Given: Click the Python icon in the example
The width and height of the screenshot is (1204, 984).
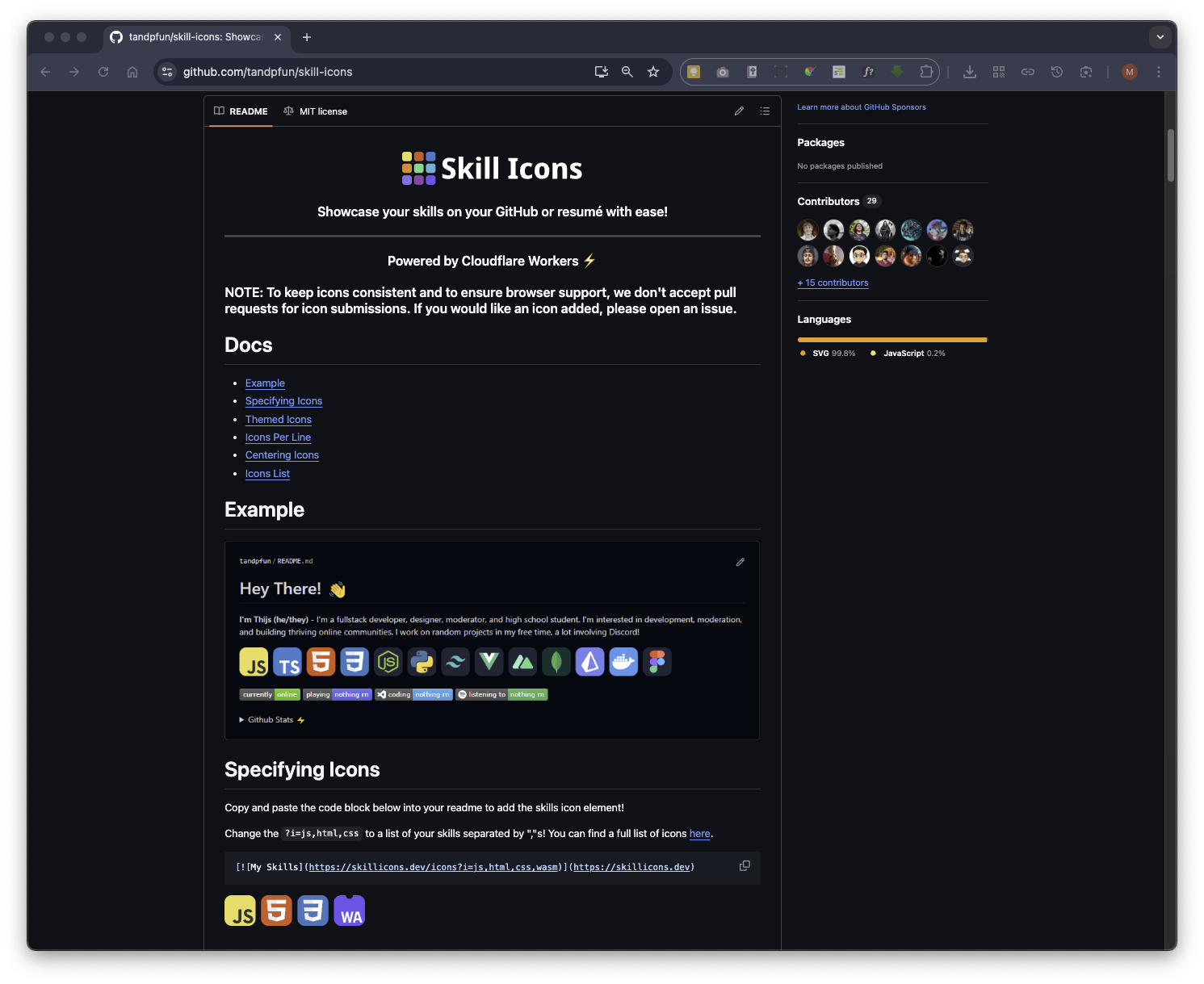Looking at the screenshot, I should coord(422,662).
